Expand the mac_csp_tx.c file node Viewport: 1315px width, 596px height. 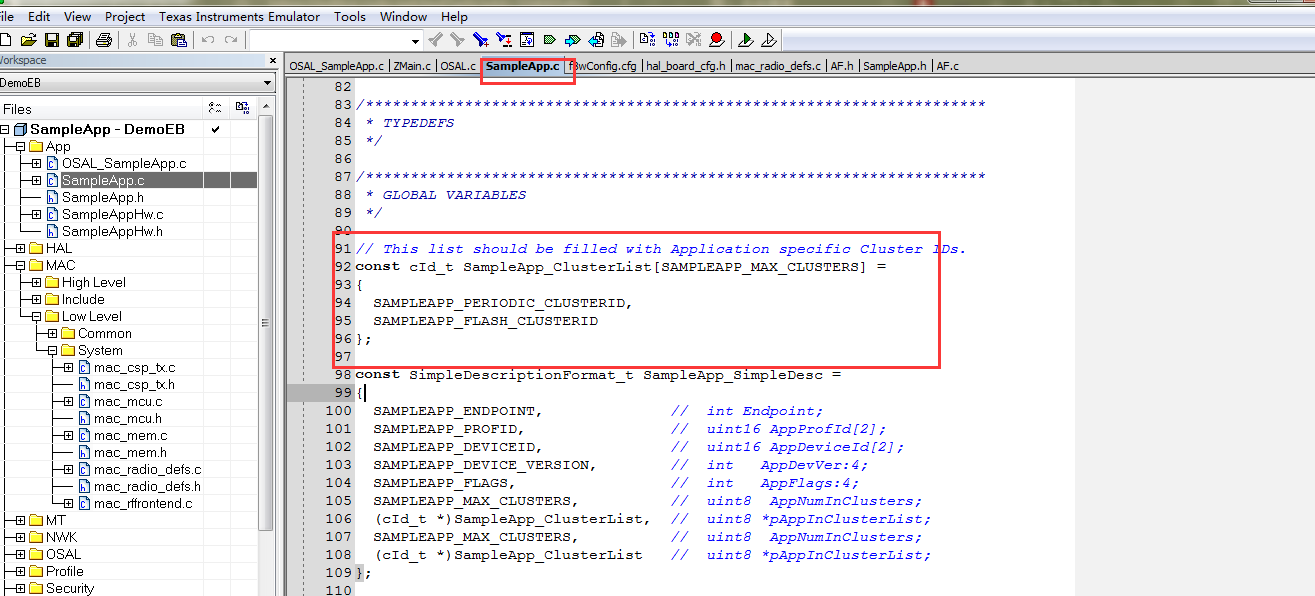(x=68, y=367)
